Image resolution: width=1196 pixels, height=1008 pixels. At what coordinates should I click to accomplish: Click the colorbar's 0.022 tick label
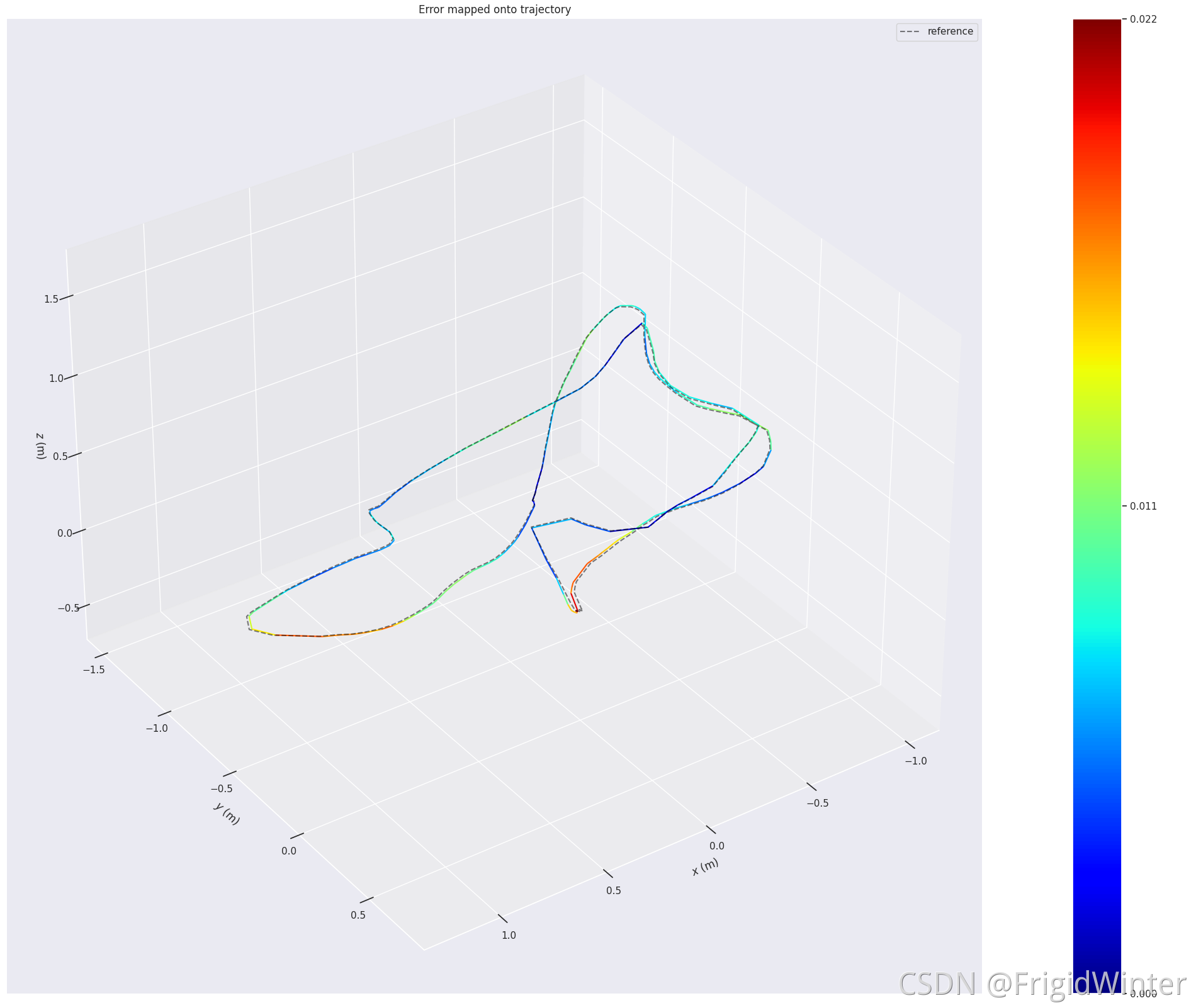tap(1143, 20)
